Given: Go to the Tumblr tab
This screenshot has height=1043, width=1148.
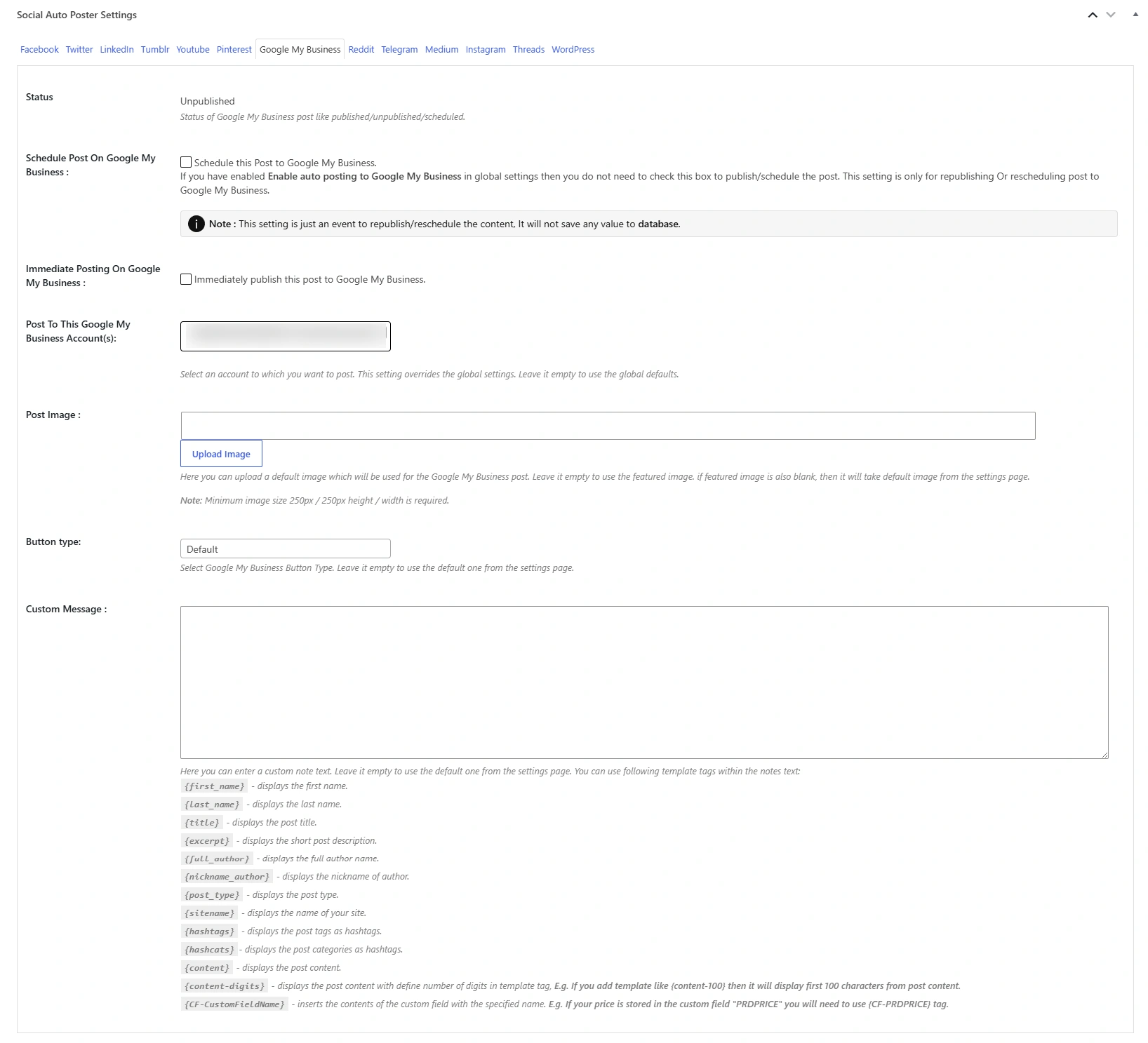Looking at the screenshot, I should pos(155,50).
